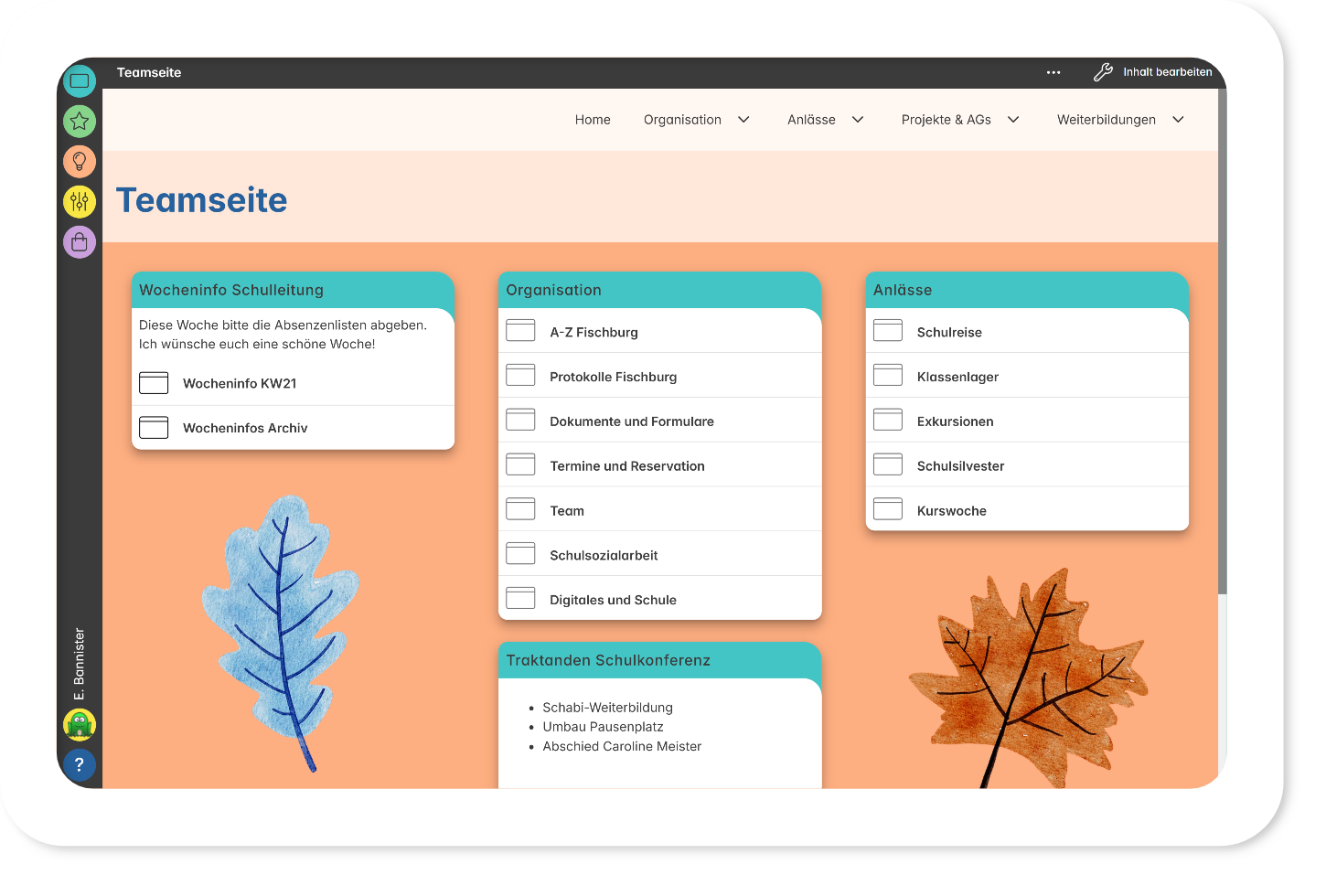This screenshot has height=896, width=1326.
Task: Click the teal screen icon in sidebar
Action: coord(80,81)
